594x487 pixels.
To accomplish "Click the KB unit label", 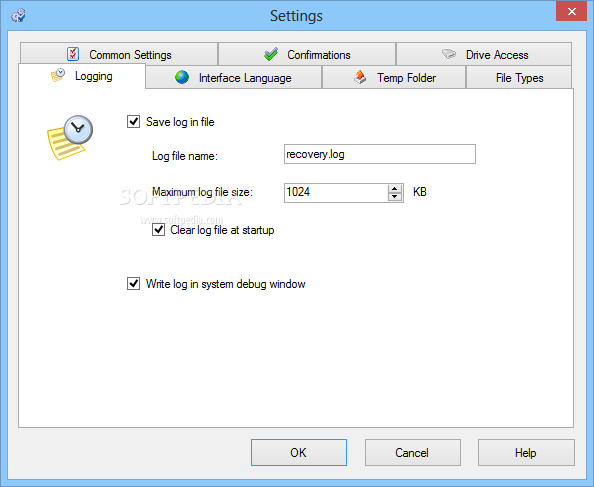I will click(420, 192).
